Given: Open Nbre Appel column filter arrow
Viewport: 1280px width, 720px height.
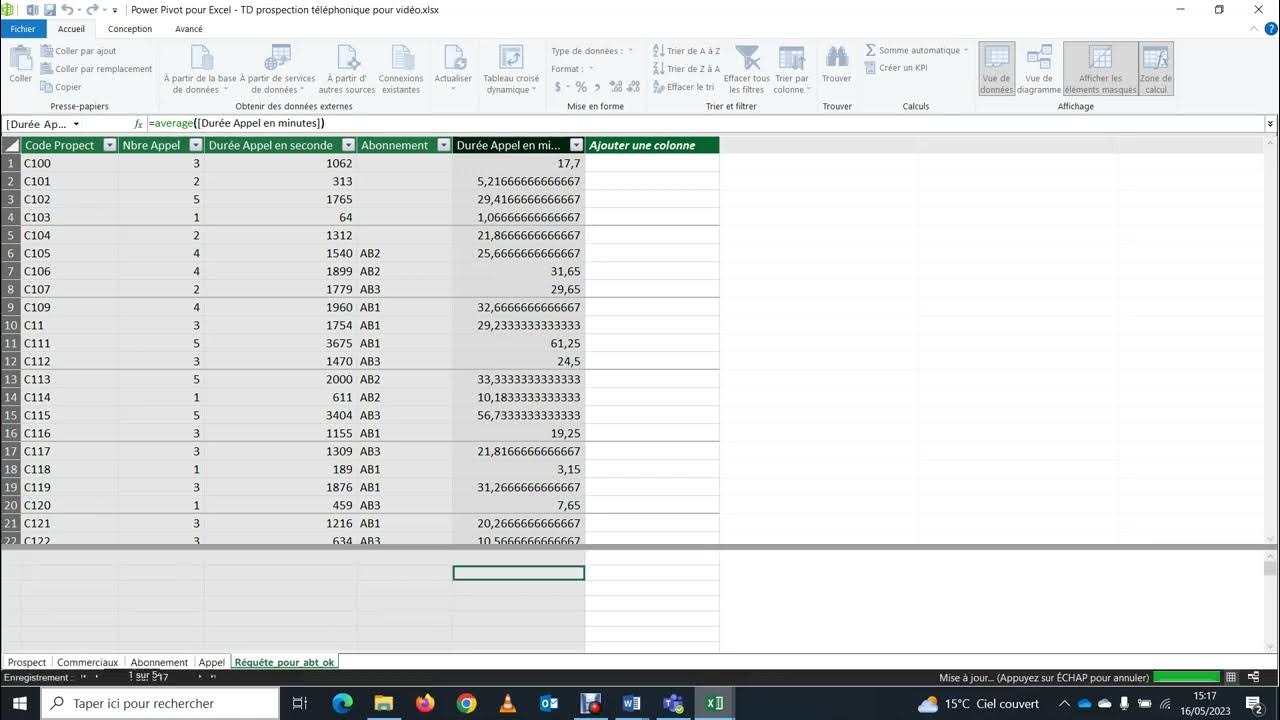Looking at the screenshot, I should click(x=195, y=145).
